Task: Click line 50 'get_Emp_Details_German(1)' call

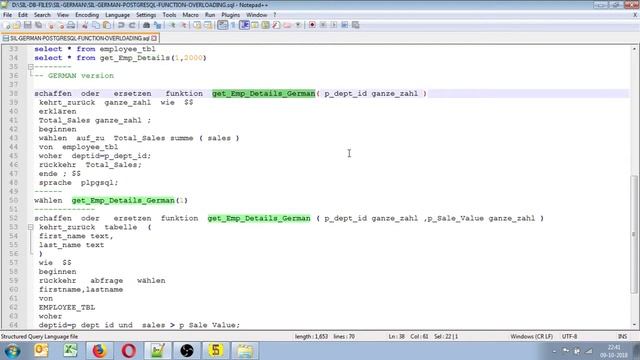Action: [130, 200]
